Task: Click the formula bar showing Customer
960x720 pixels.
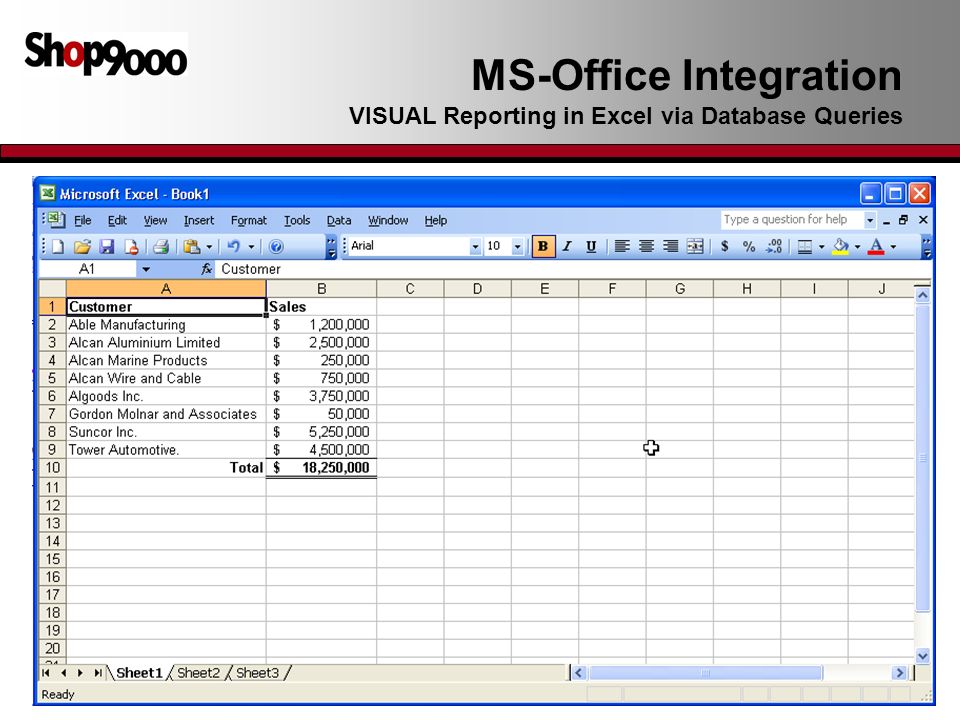Action: [x=574, y=269]
